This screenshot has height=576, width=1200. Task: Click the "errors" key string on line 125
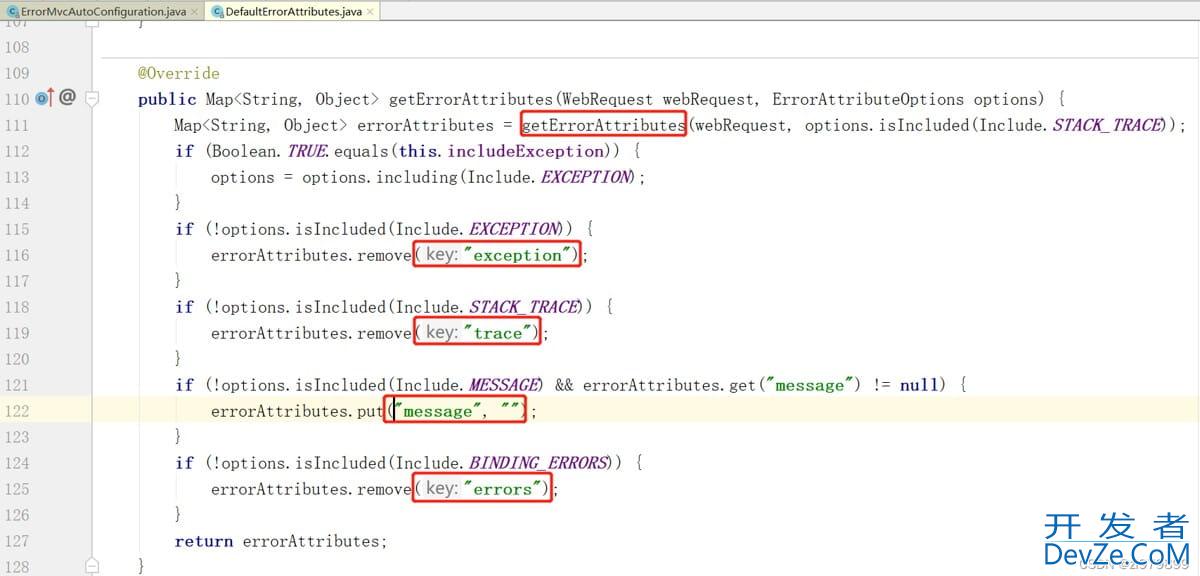[x=505, y=489]
